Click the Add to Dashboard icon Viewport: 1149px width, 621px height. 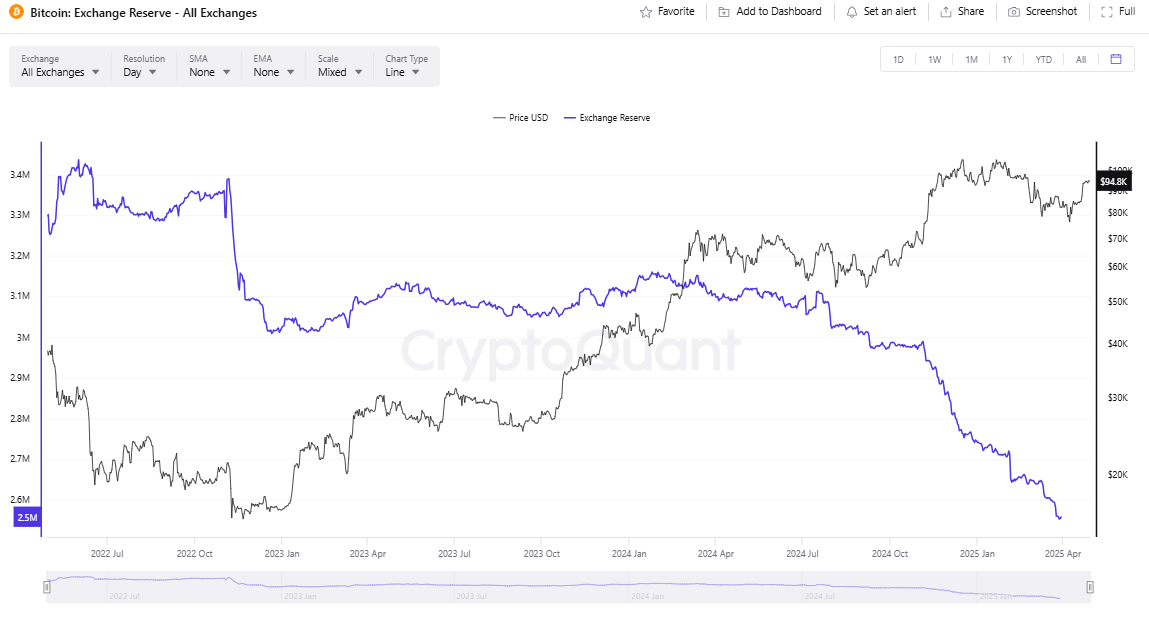[724, 12]
